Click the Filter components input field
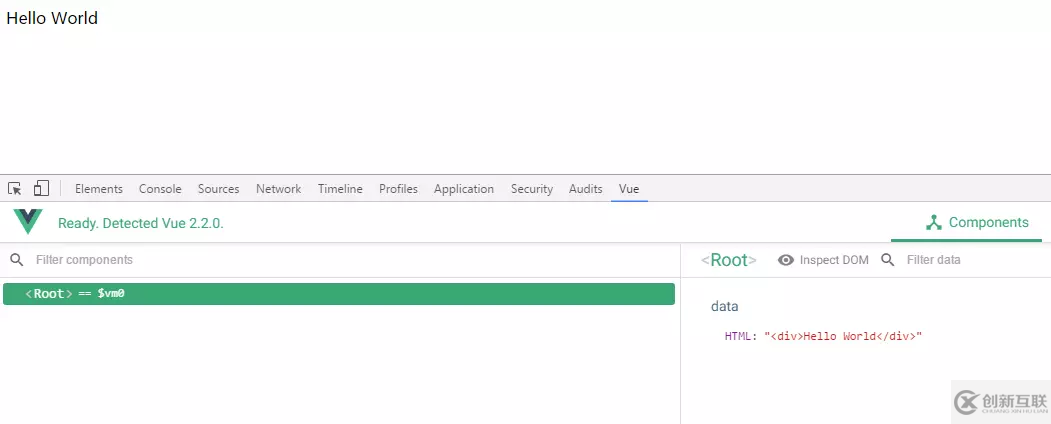This screenshot has width=1051, height=424. (200, 260)
